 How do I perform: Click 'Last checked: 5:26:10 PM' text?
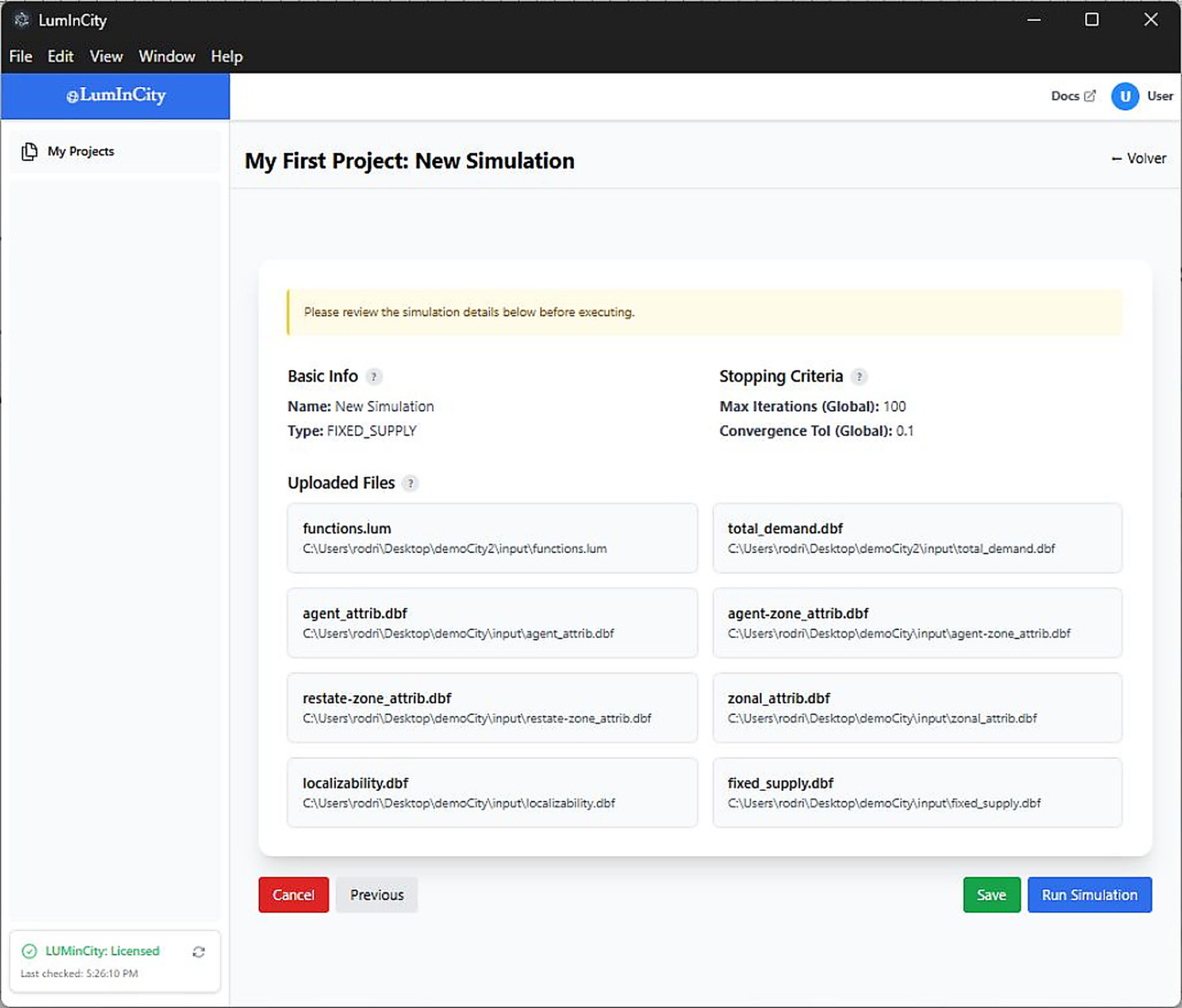point(79,974)
